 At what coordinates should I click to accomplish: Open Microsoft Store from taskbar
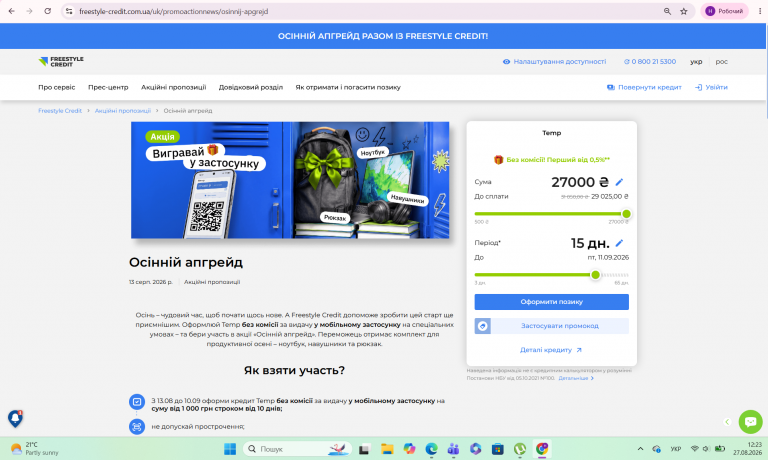[498, 449]
